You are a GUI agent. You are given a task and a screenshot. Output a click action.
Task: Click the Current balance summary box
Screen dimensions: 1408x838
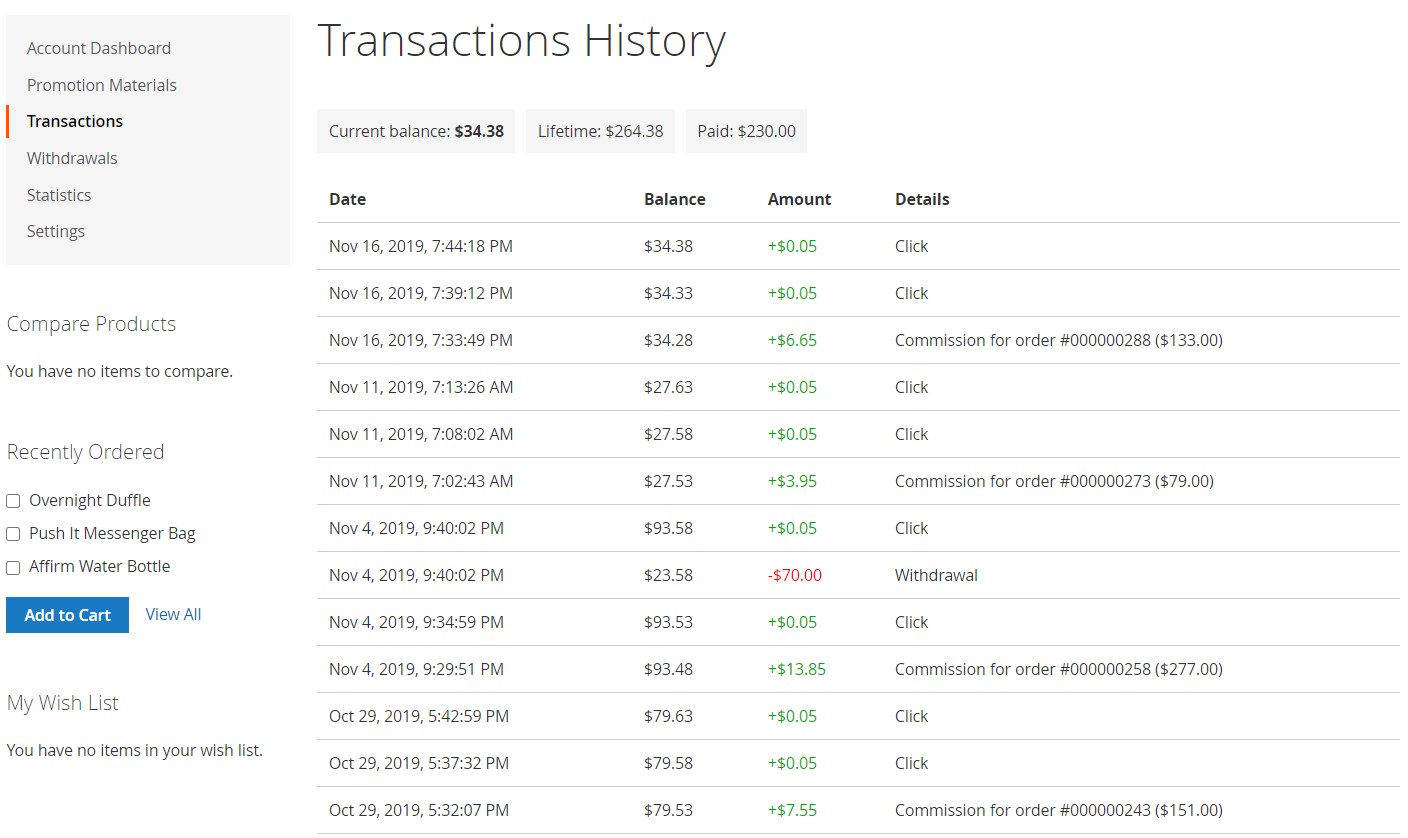[x=416, y=131]
